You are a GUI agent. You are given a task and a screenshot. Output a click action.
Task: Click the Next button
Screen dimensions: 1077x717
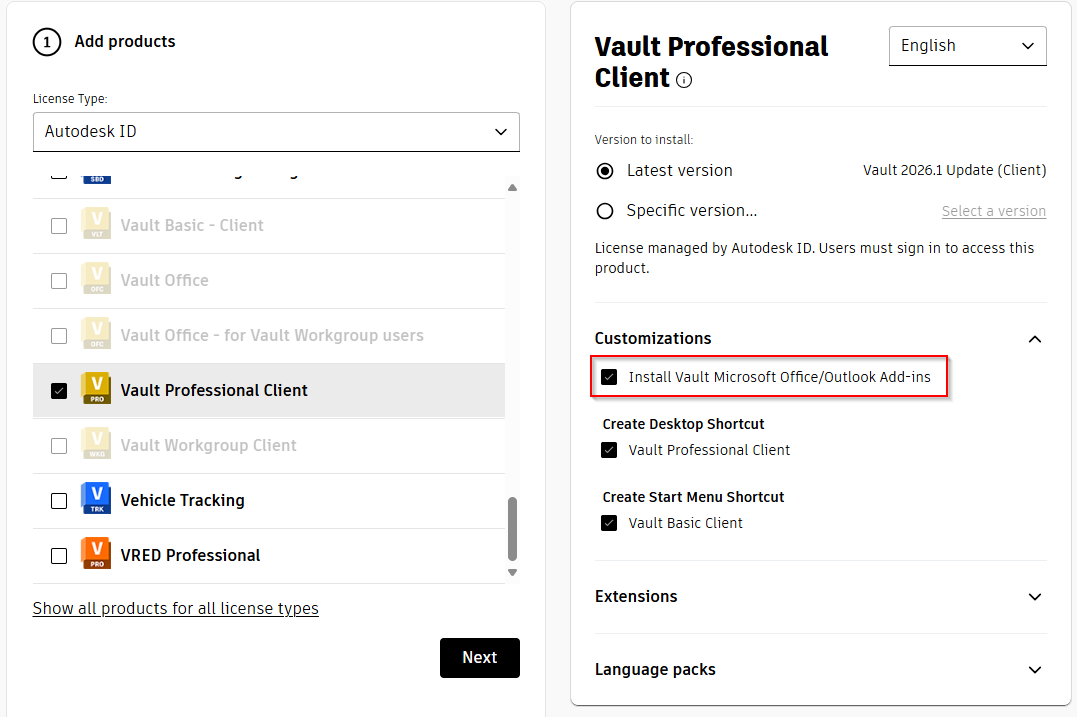coord(479,657)
